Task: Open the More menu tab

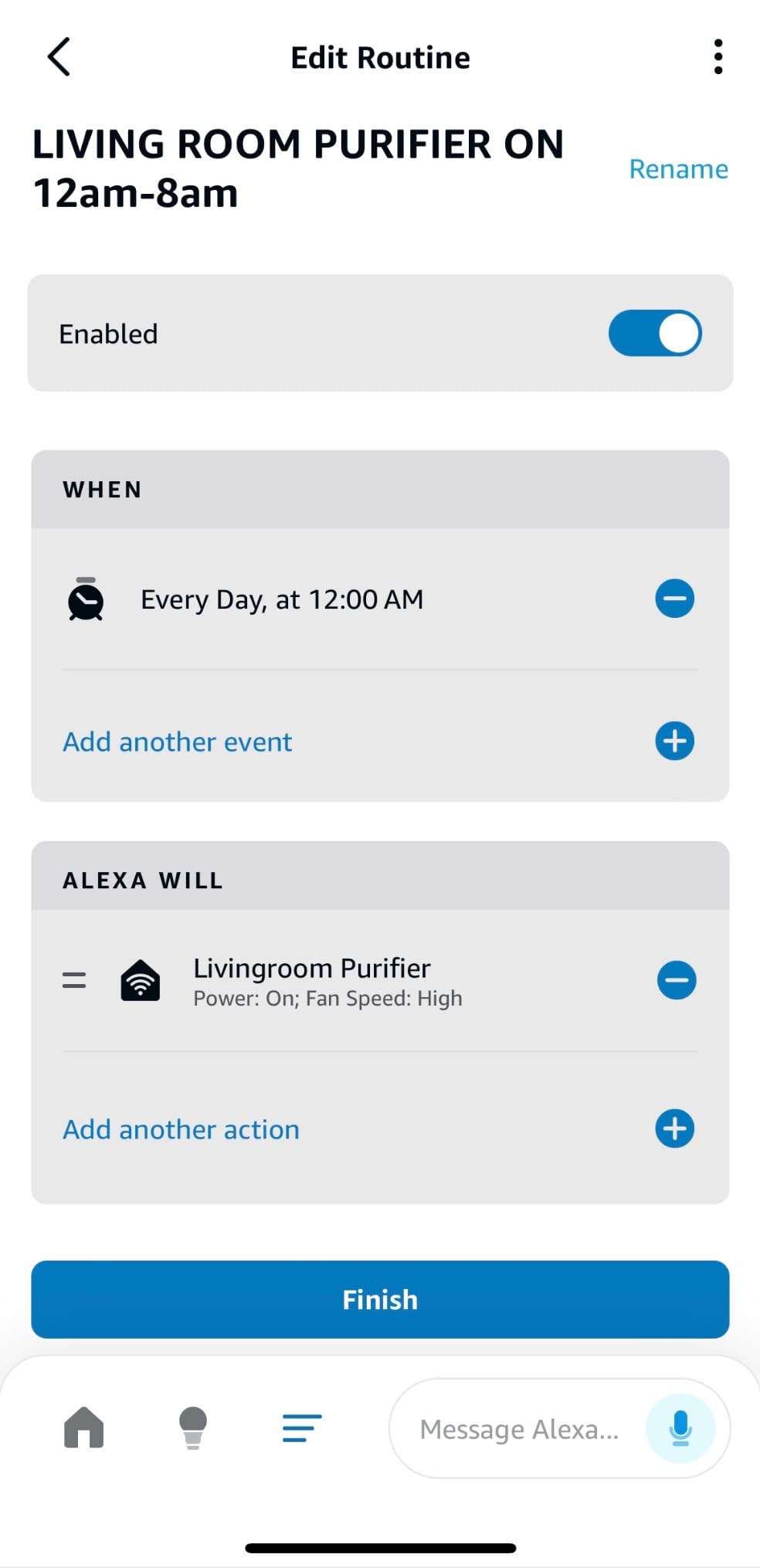Action: coord(302,1427)
